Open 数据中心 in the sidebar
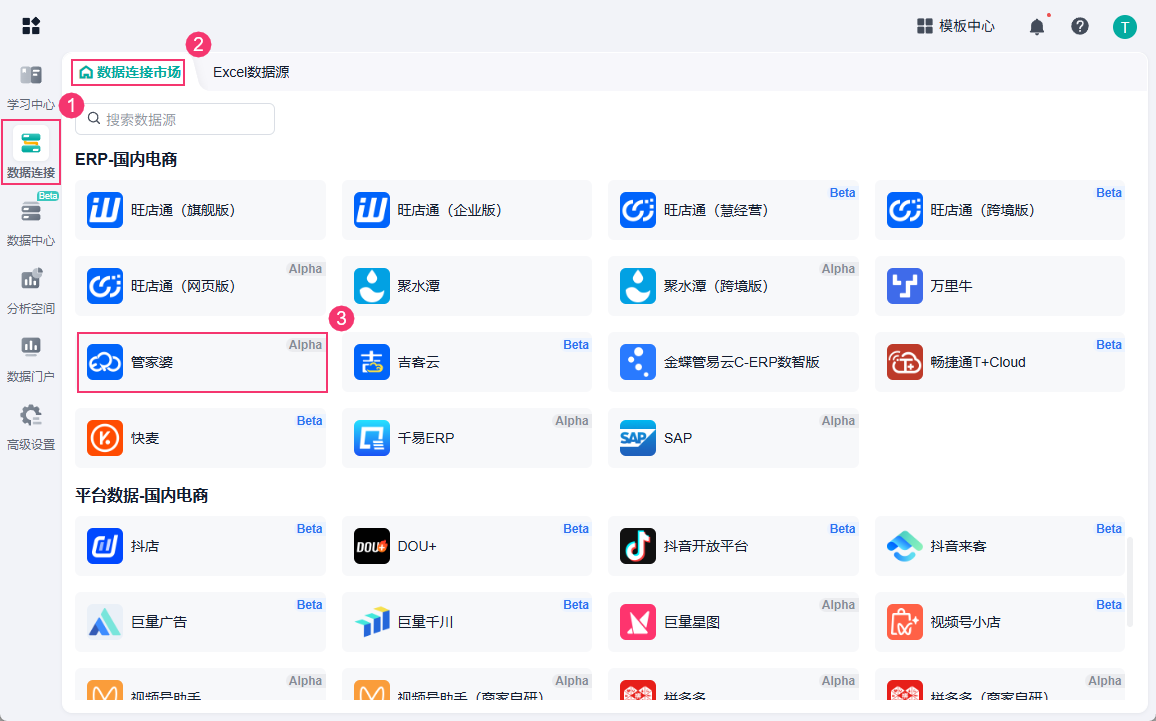This screenshot has height=721, width=1156. point(31,221)
